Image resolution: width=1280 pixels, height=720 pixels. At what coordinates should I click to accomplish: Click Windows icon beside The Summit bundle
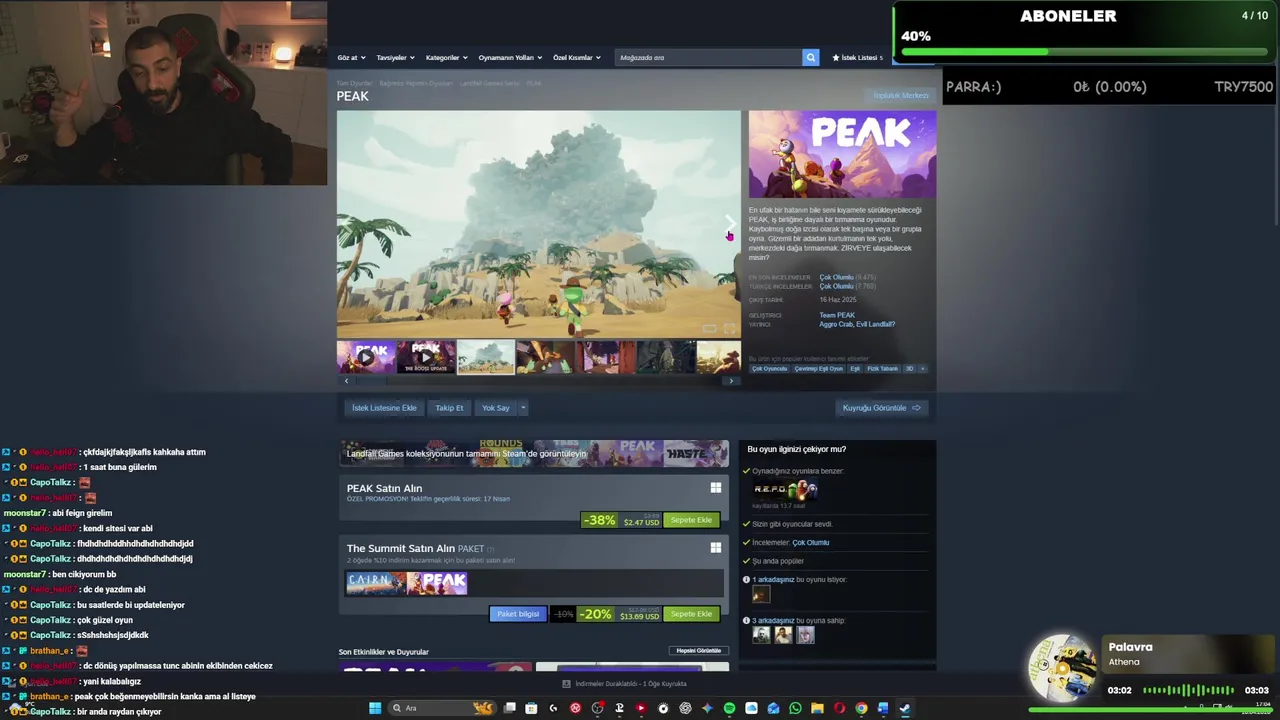715,548
